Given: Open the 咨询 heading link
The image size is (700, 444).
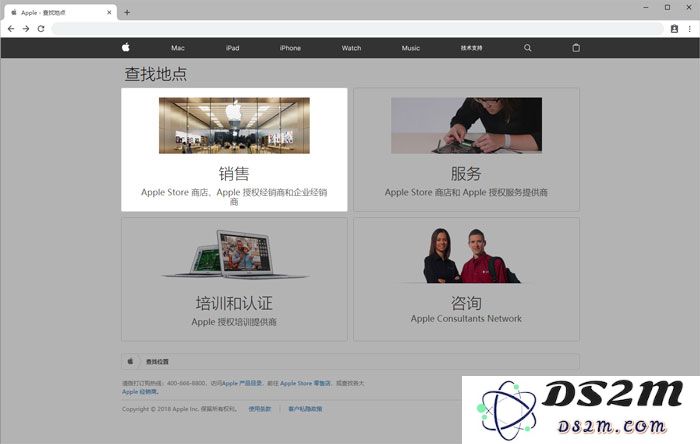Looking at the screenshot, I should coord(466,303).
